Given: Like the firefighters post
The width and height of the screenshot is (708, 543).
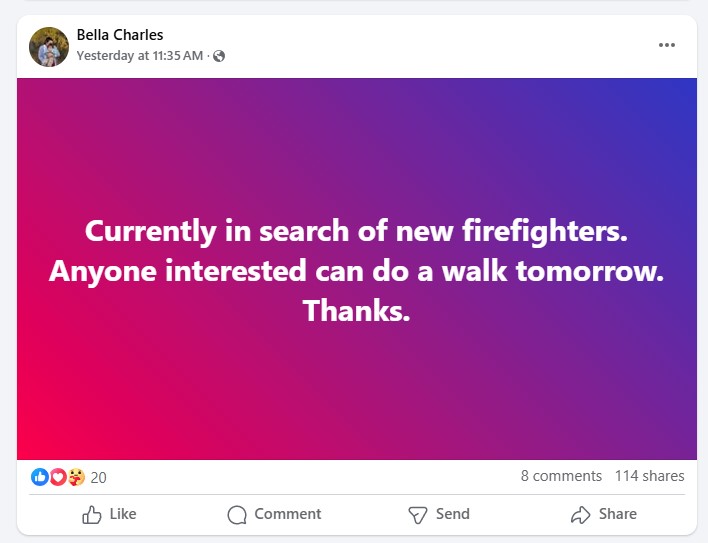Looking at the screenshot, I should pos(109,515).
